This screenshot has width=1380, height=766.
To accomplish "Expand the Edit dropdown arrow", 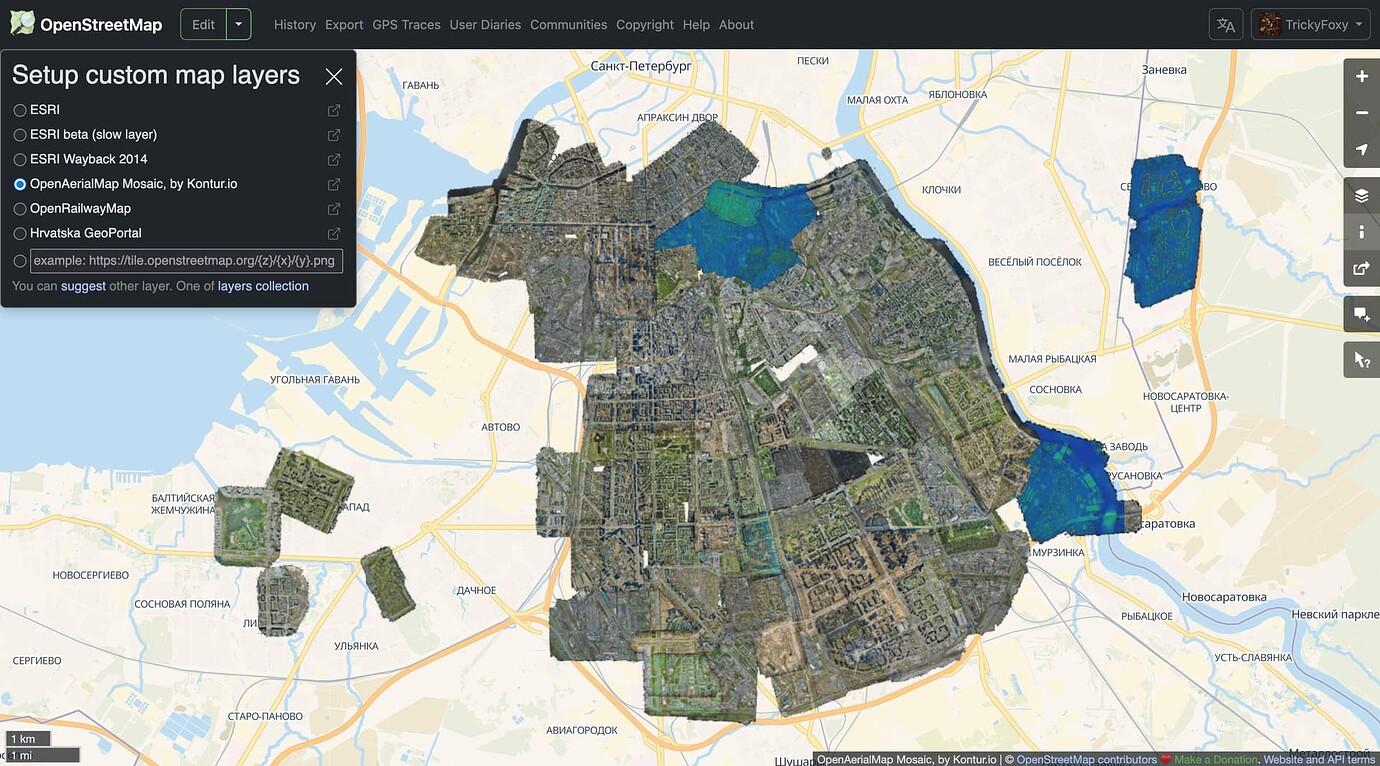I will 238,24.
